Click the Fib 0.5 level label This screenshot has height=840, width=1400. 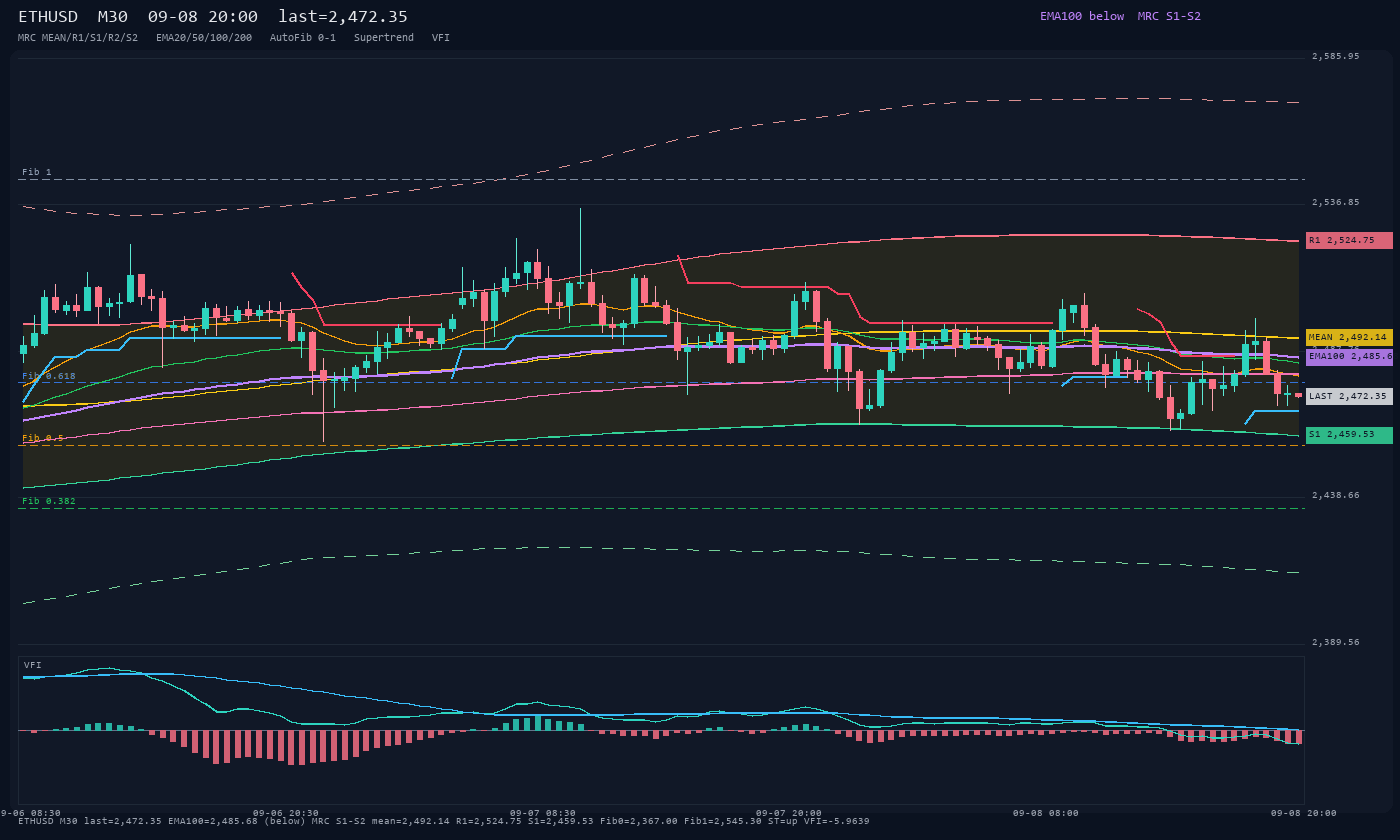point(43,438)
